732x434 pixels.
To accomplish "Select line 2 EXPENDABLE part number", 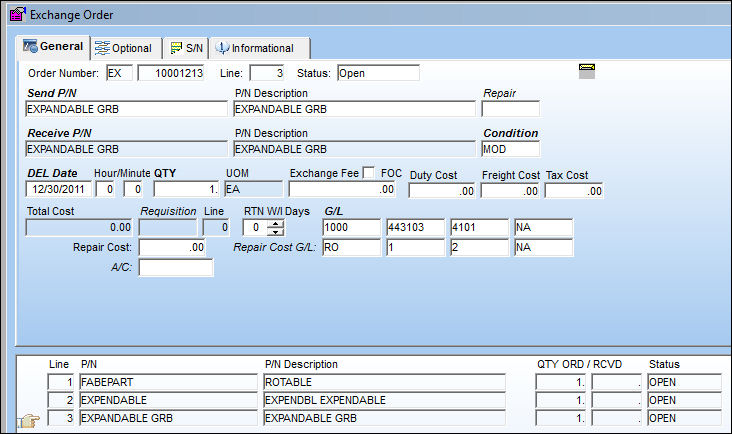I will coord(168,400).
